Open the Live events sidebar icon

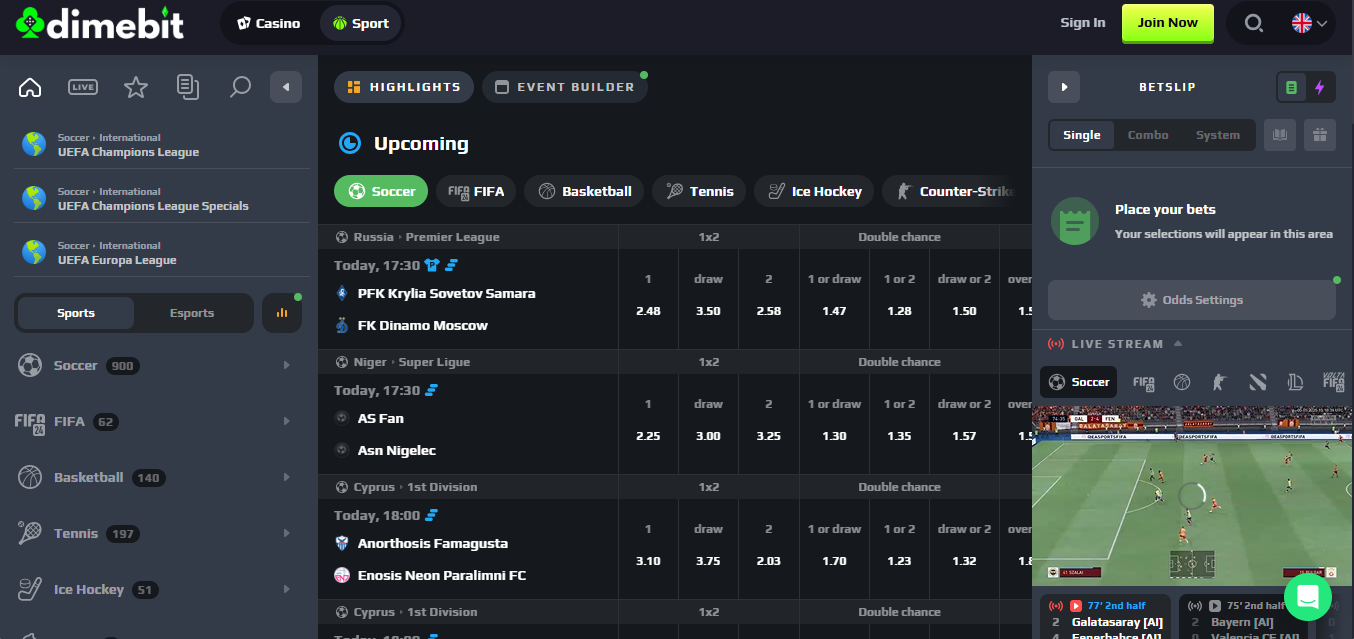coord(83,87)
